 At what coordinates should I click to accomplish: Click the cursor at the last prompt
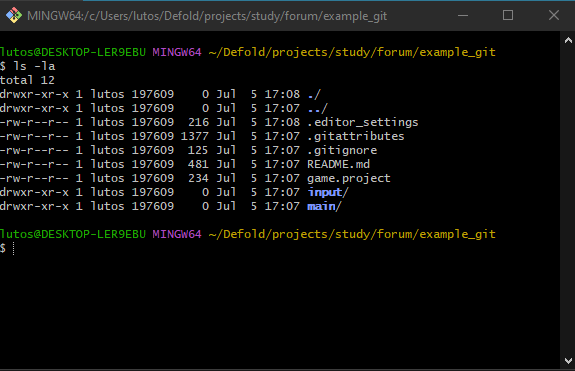pyautogui.click(x=14, y=249)
